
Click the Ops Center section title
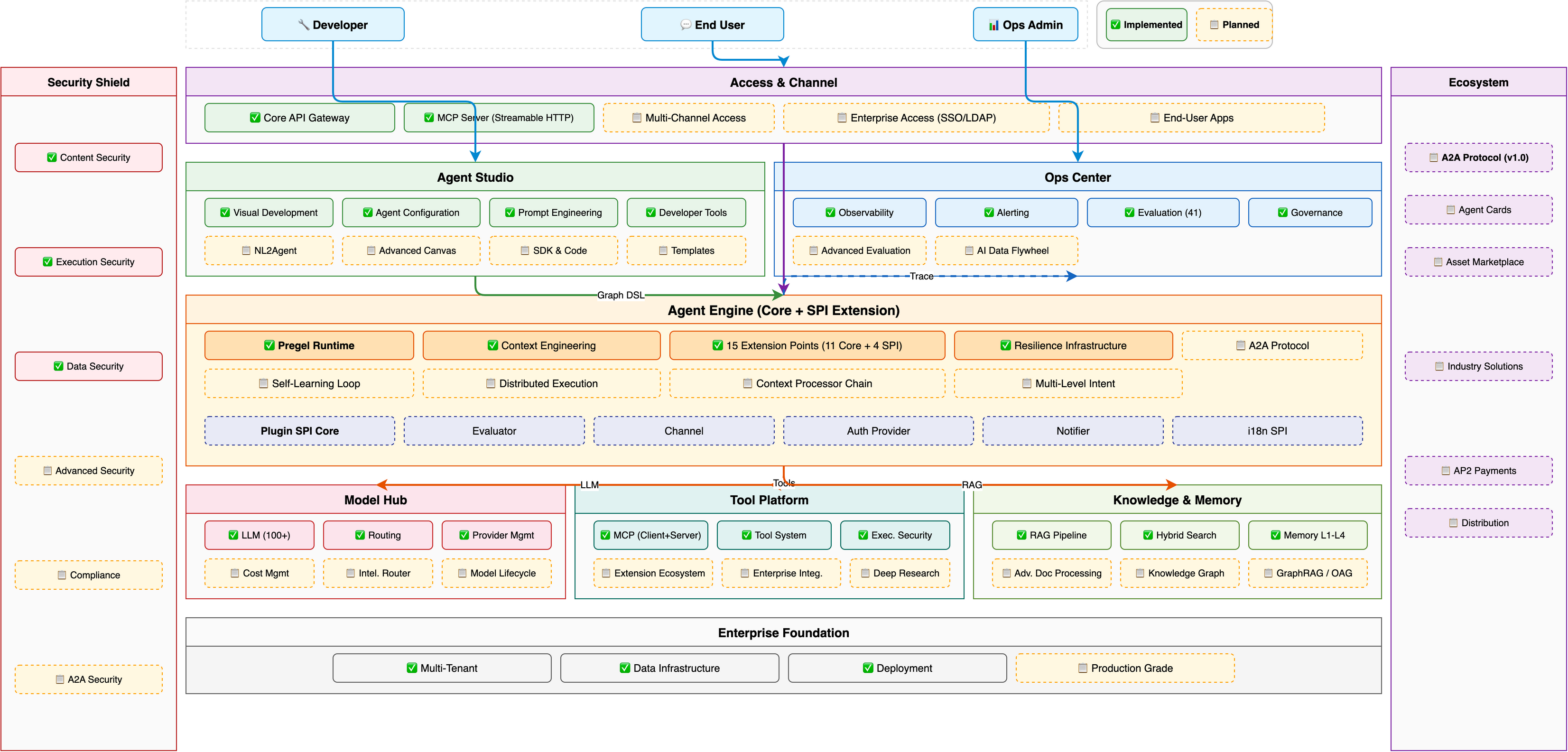coord(1077,177)
